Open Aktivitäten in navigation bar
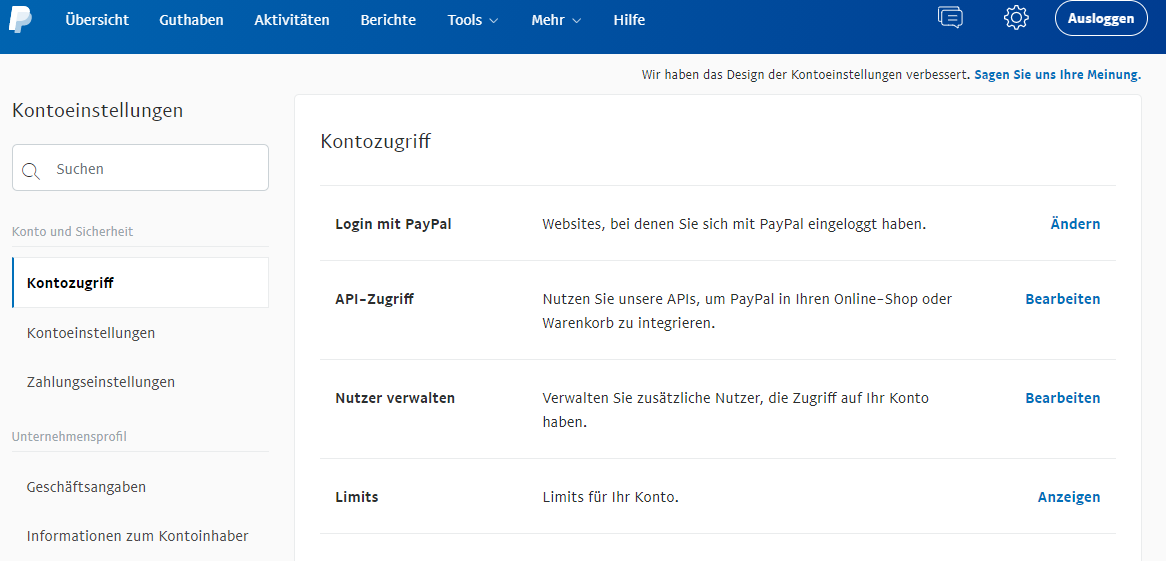This screenshot has width=1166, height=561. click(292, 20)
